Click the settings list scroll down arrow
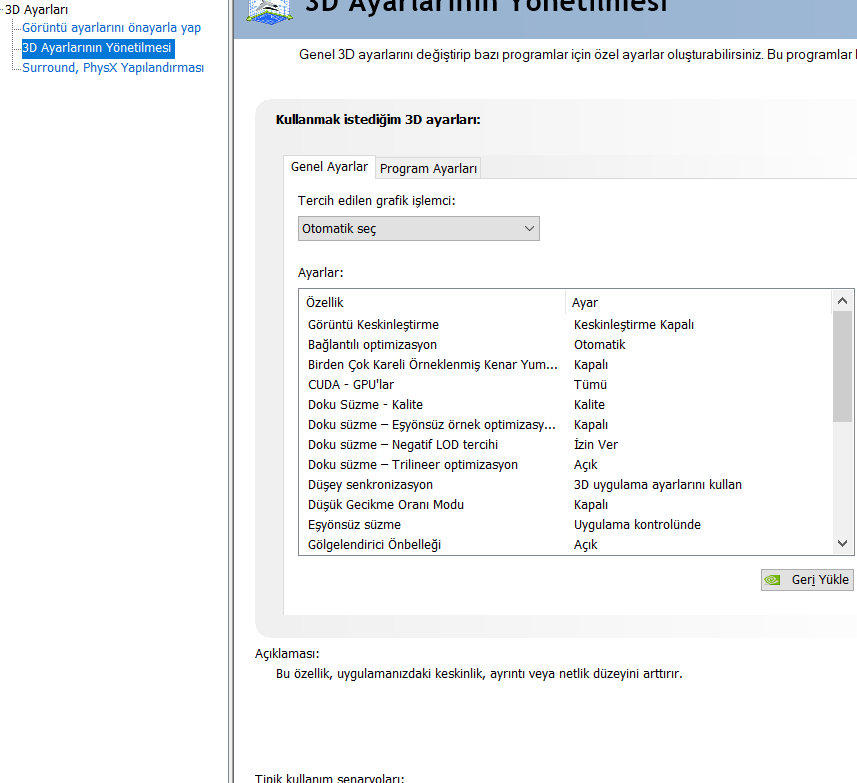 click(x=842, y=543)
